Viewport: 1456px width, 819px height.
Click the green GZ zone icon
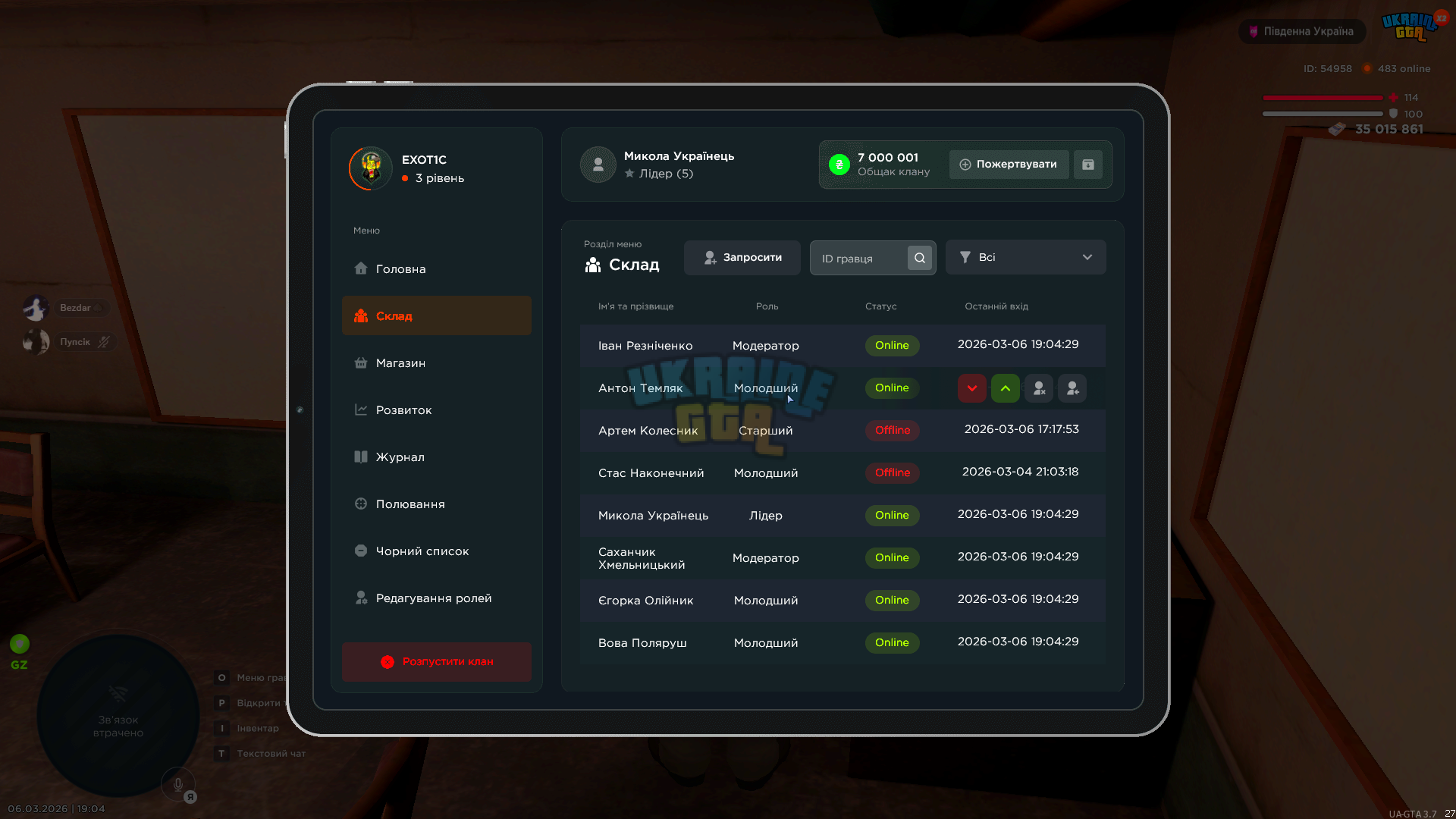click(19, 644)
